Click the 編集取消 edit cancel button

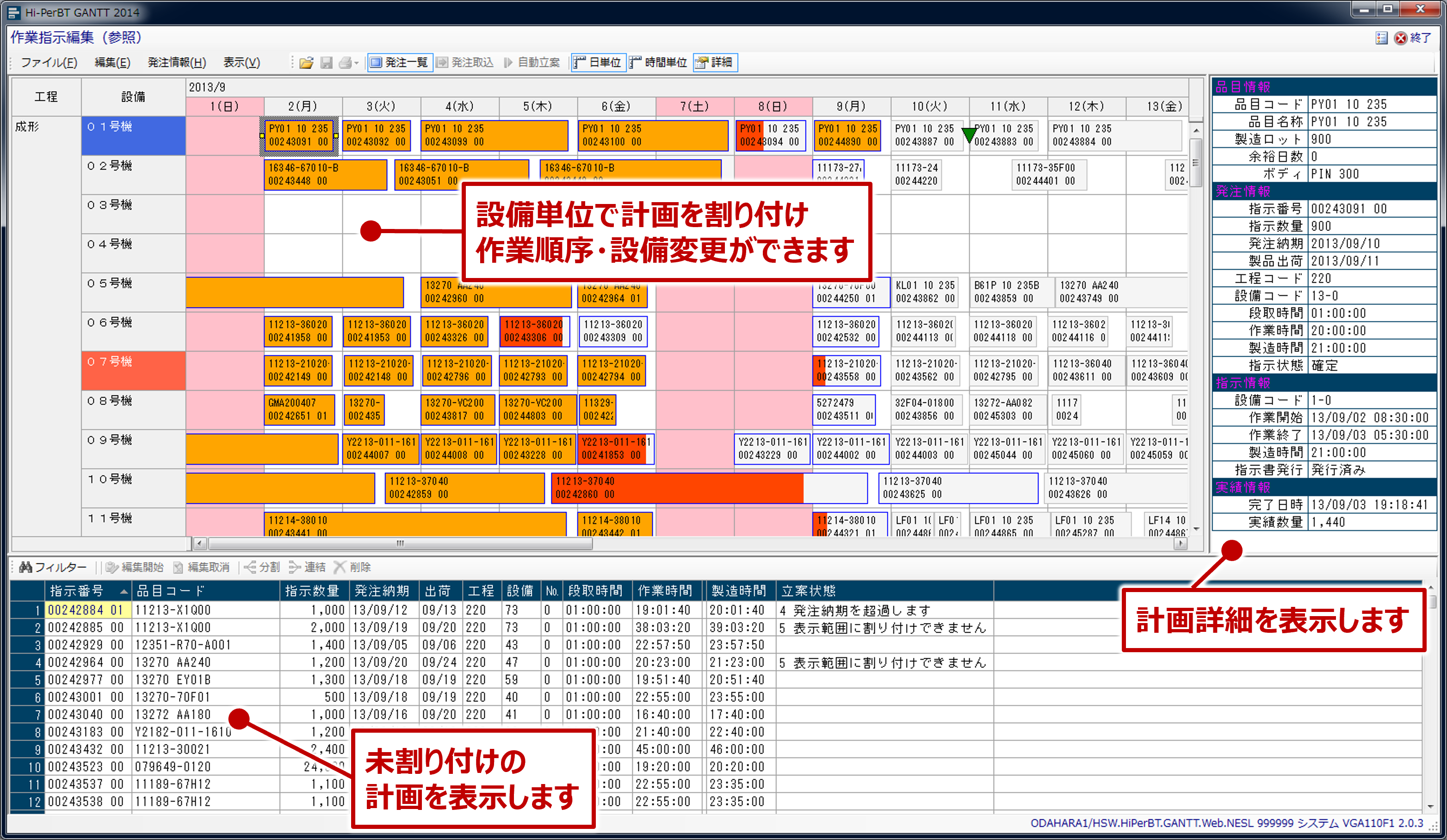[x=202, y=567]
